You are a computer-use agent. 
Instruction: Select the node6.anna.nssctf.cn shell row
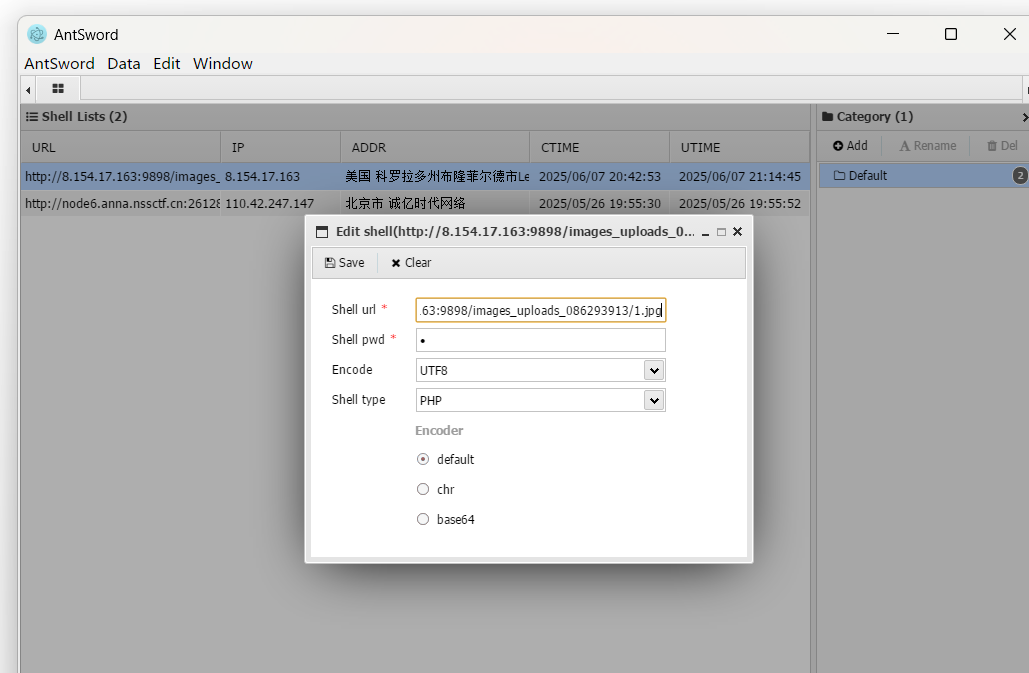tap(415, 203)
